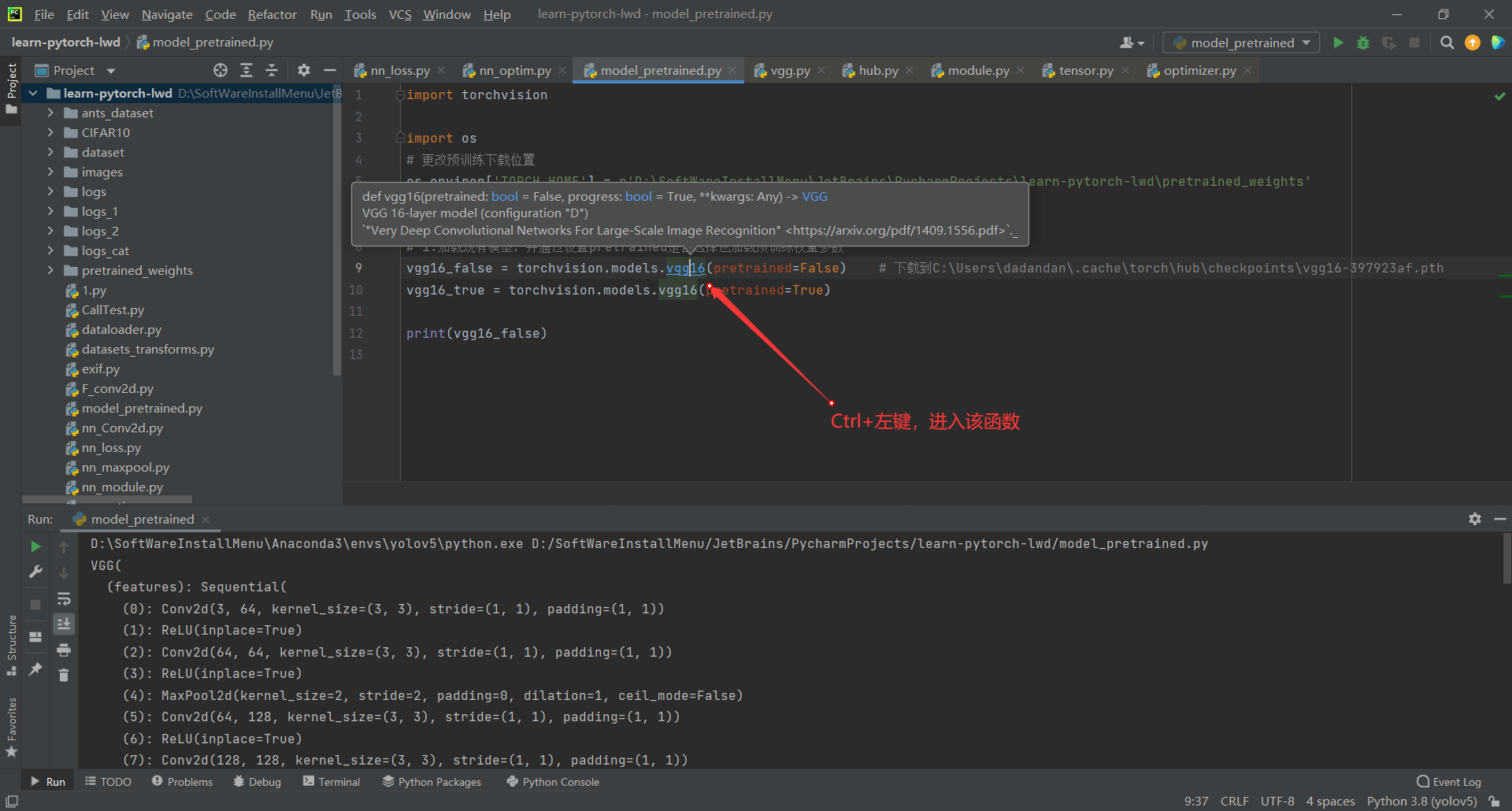Viewport: 1512px width, 811px height.
Task: Expand pretrained_weights folder
Action: [50, 270]
